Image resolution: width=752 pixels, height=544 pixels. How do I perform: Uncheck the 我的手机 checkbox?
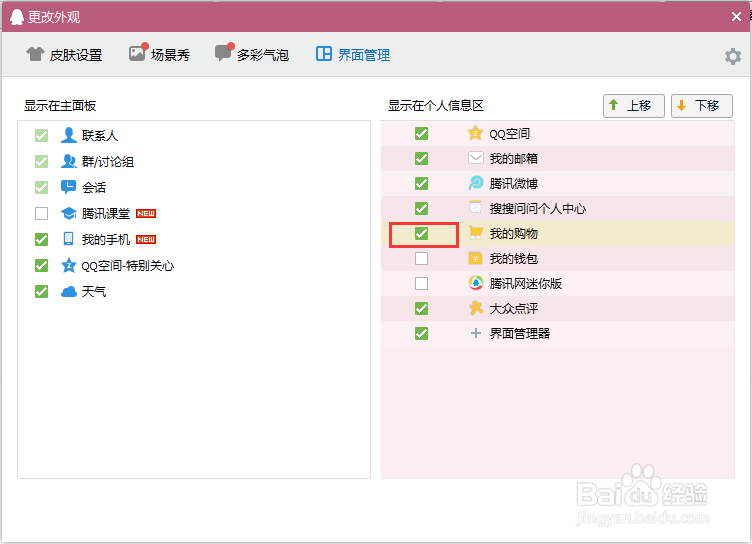pos(42,239)
